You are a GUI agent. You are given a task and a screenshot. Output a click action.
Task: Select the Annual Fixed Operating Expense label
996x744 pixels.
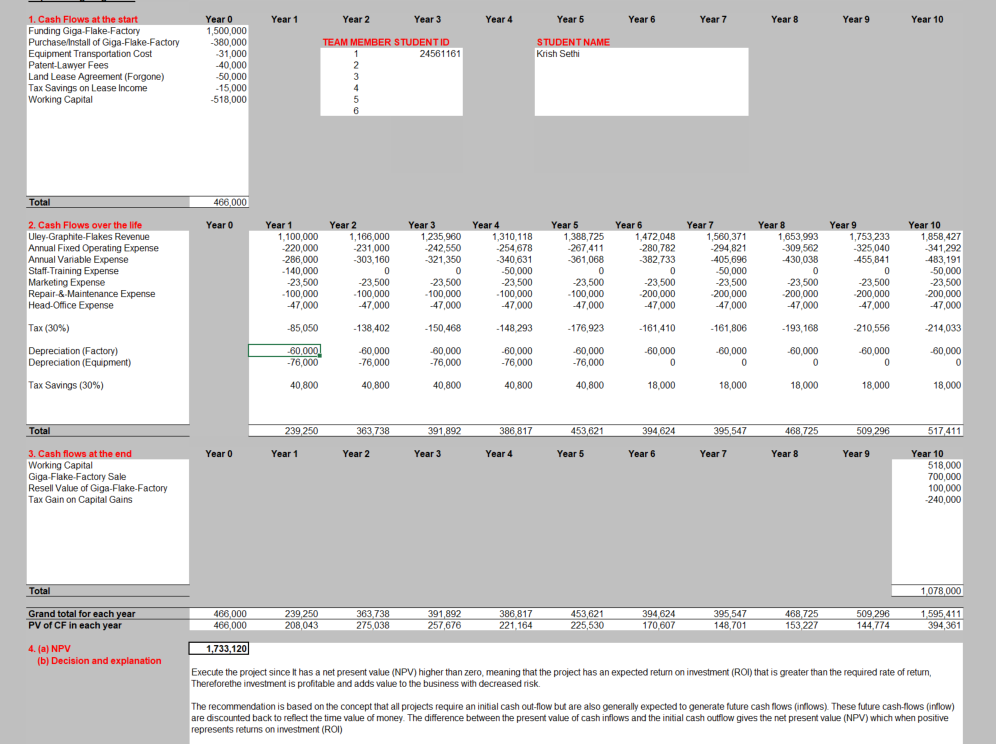coord(93,248)
